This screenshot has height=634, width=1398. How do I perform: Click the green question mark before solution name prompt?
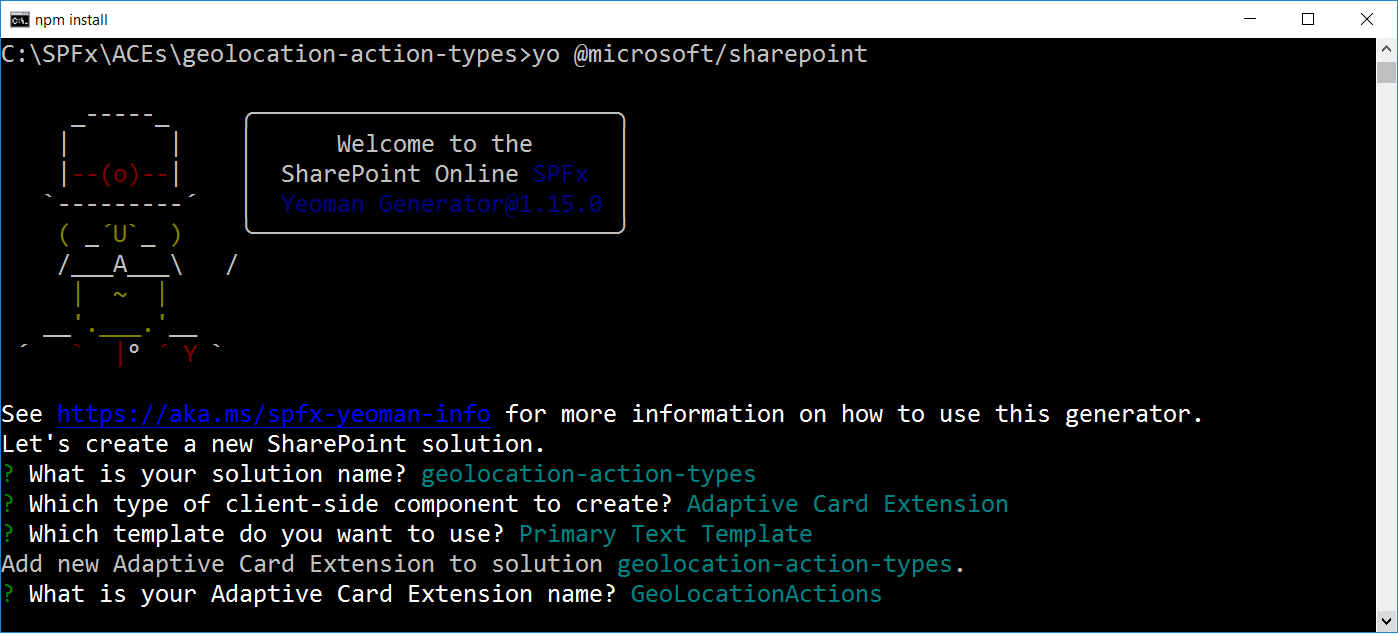click(x=8, y=474)
